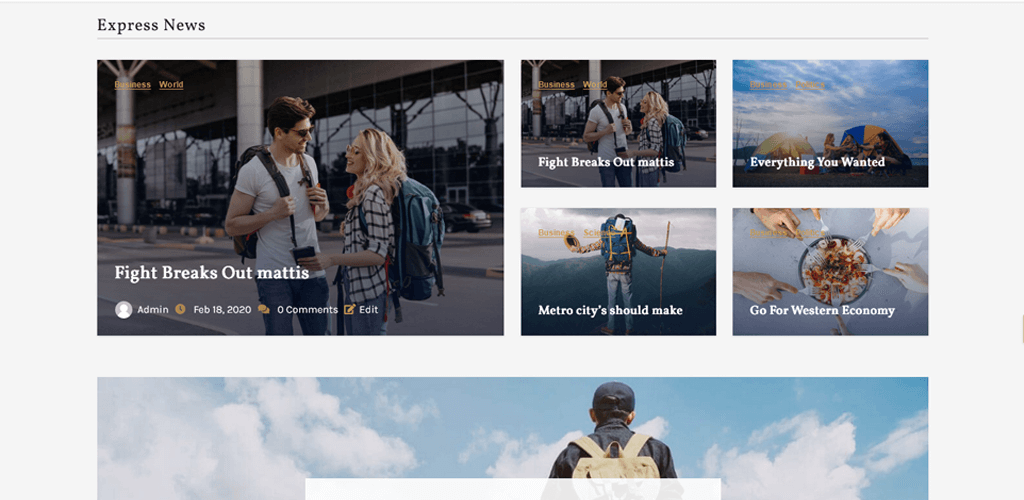Open the Metro city's should make headline
This screenshot has height=500, width=1024.
tap(610, 310)
